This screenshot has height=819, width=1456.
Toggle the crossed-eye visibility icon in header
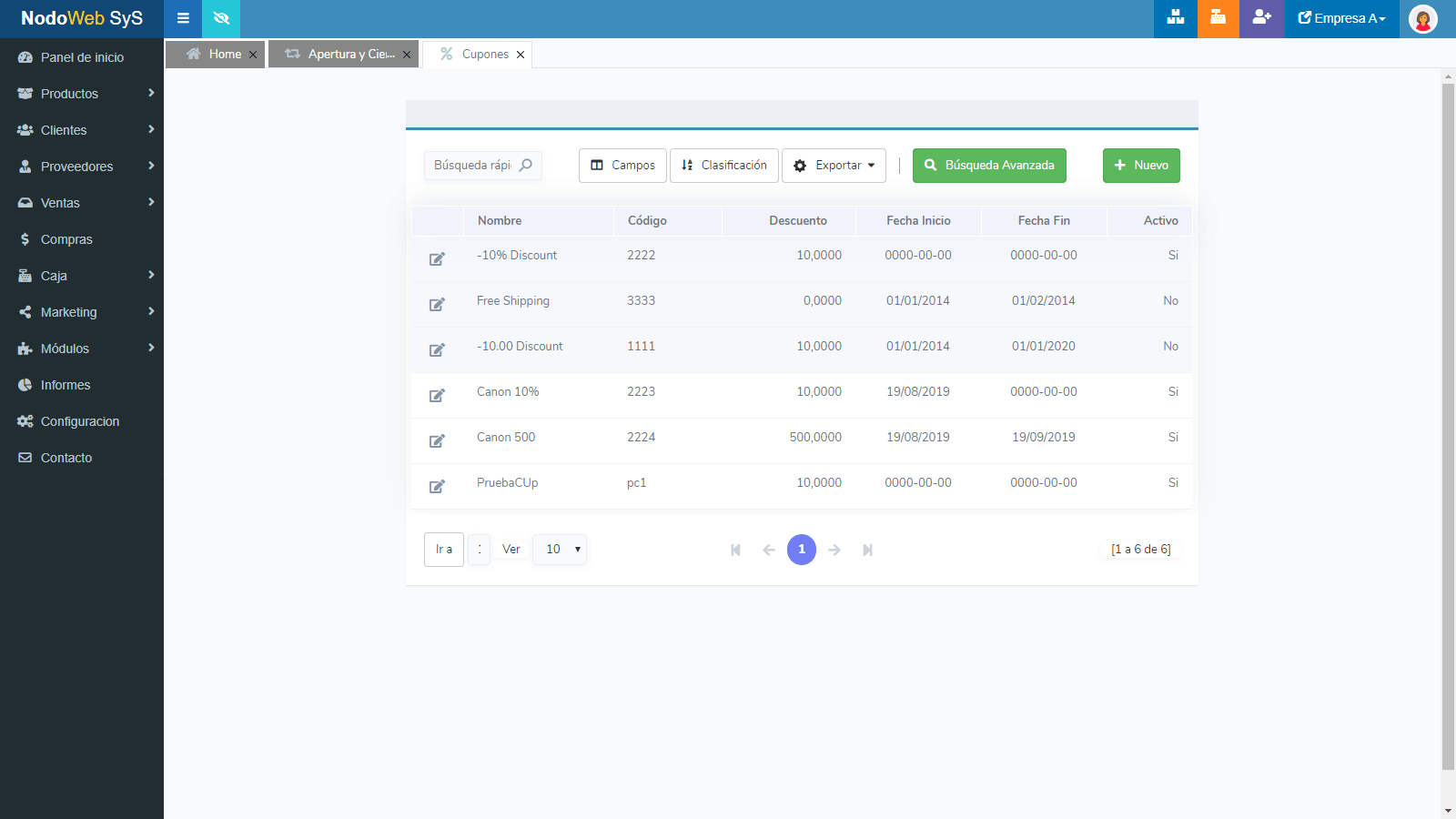pos(221,18)
